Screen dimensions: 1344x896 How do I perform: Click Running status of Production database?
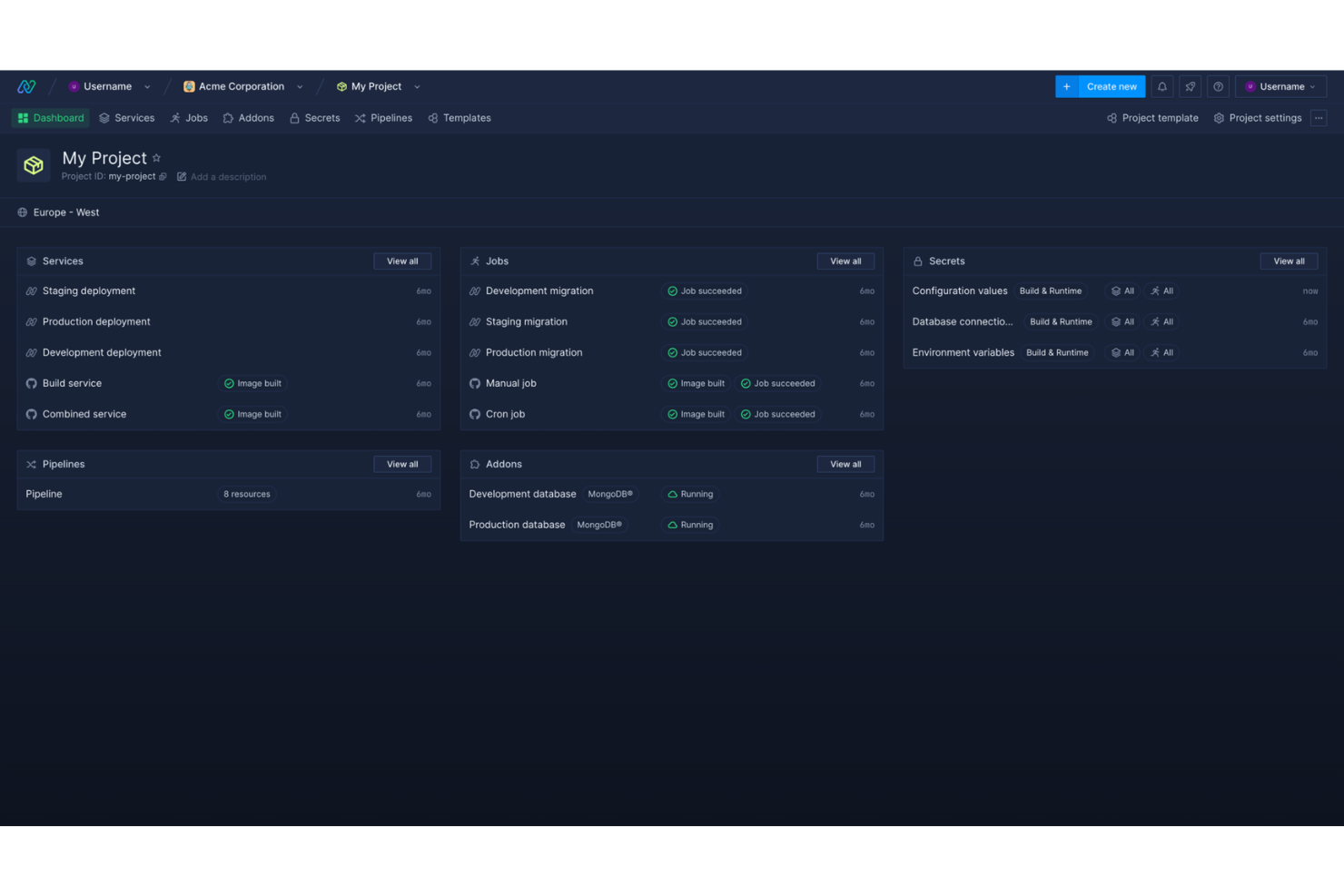click(x=690, y=525)
